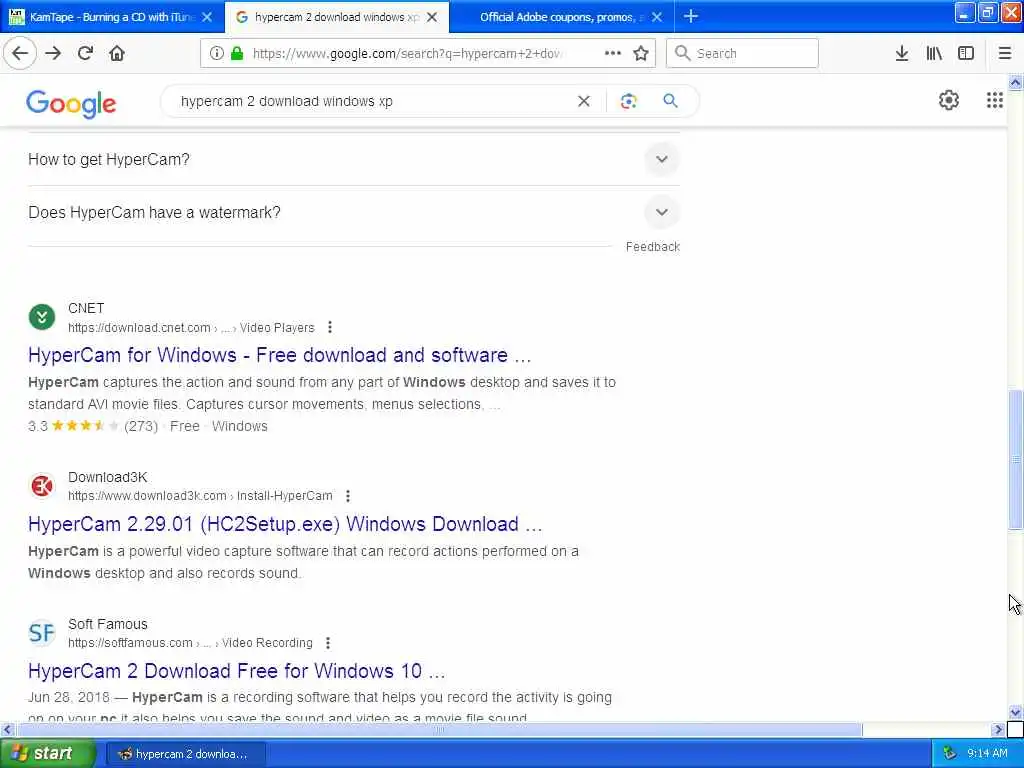Click the Feedback link under questions
Viewport: 1024px width, 768px height.
[x=652, y=247]
